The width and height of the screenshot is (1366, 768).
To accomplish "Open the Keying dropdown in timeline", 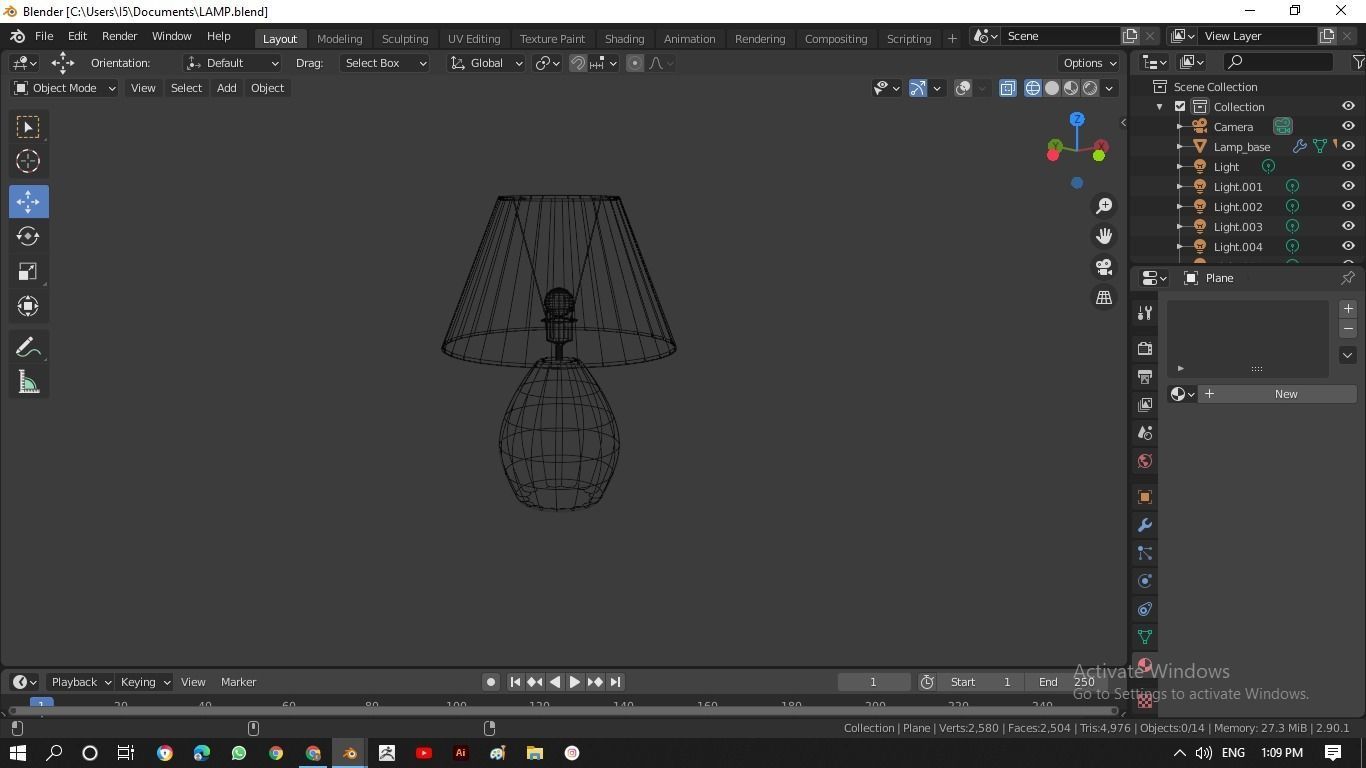I will click(144, 682).
